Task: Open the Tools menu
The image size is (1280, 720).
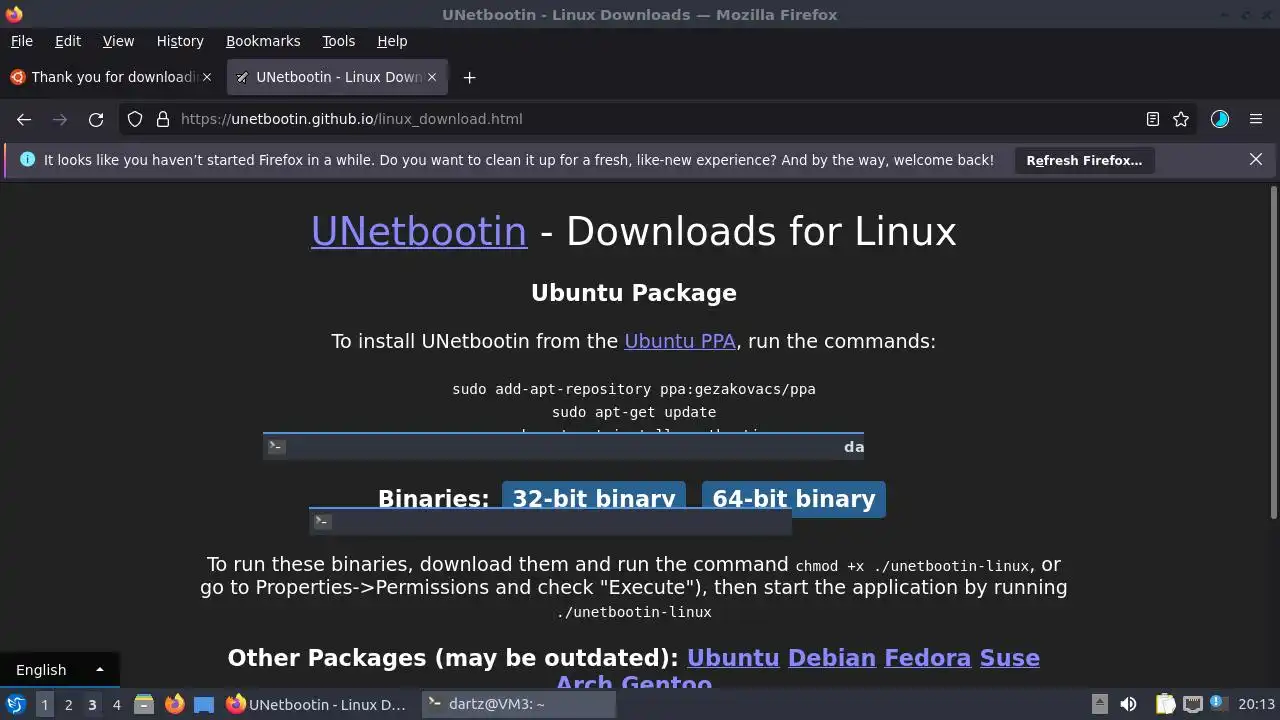Action: pyautogui.click(x=339, y=41)
